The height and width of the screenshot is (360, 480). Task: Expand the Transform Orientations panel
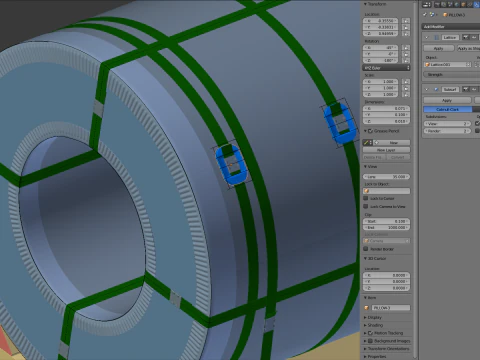click(366, 349)
